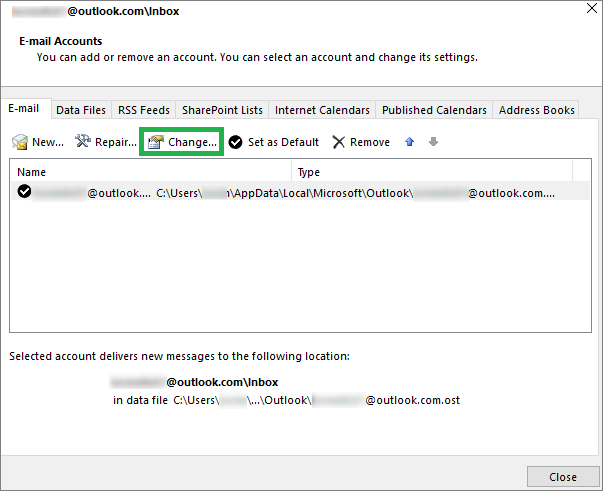Screen dimensions: 605x494
Task: Select the @outlook.com account row
Action: pos(300,191)
